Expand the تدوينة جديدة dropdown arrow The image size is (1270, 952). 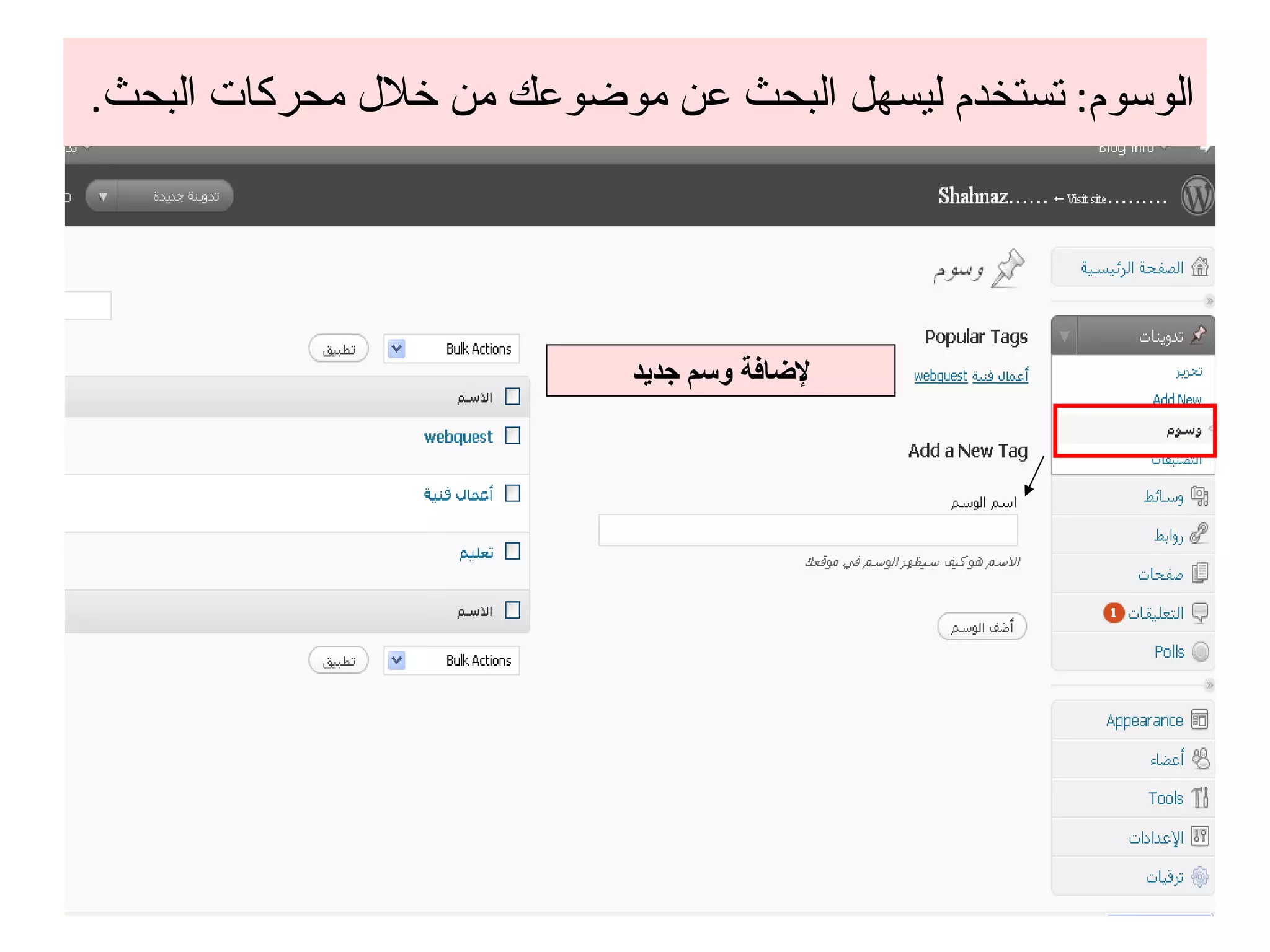pos(102,196)
